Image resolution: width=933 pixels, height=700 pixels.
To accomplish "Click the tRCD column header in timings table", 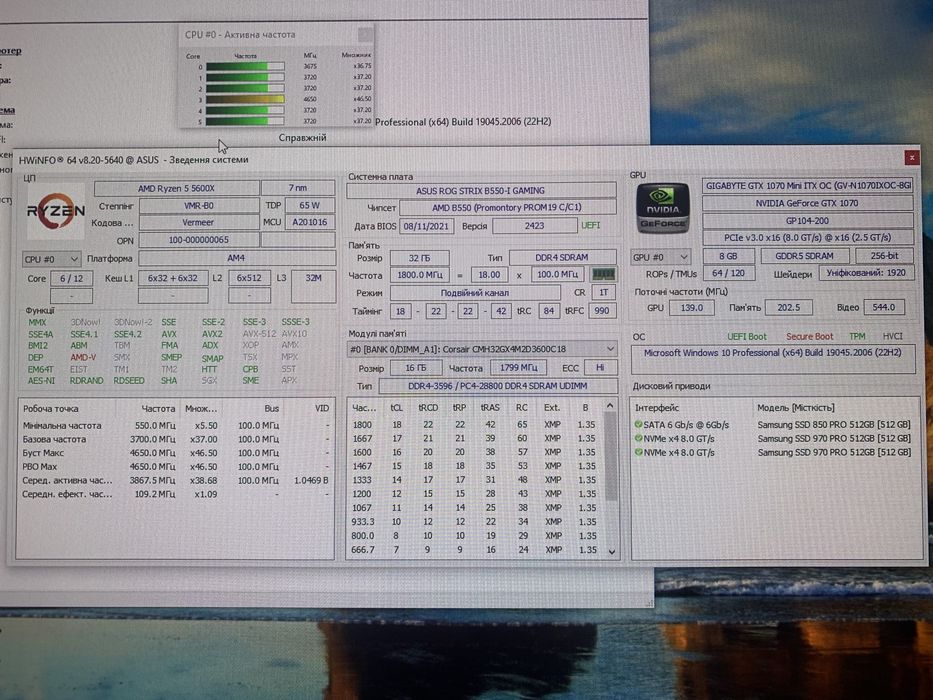I will coord(428,408).
